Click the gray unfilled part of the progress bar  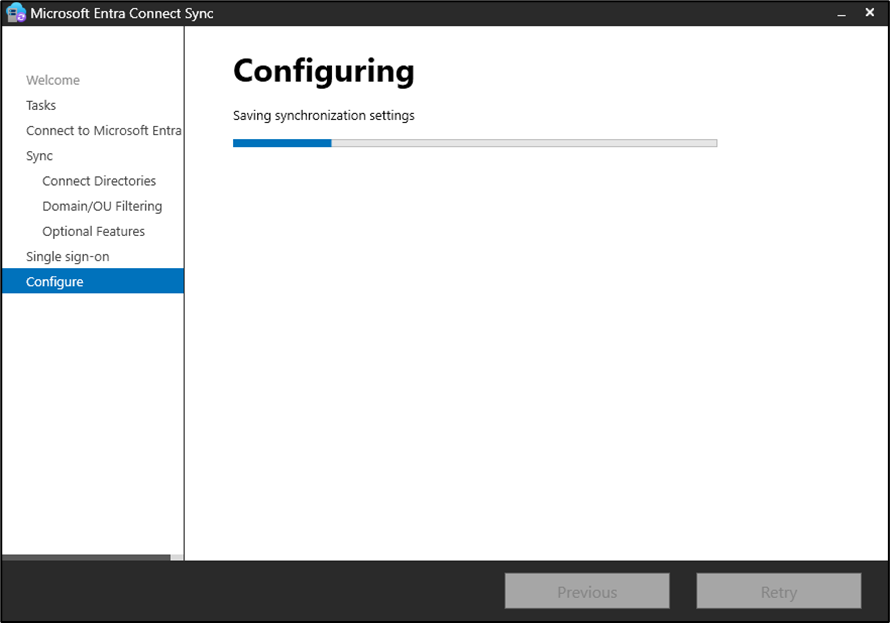point(524,143)
